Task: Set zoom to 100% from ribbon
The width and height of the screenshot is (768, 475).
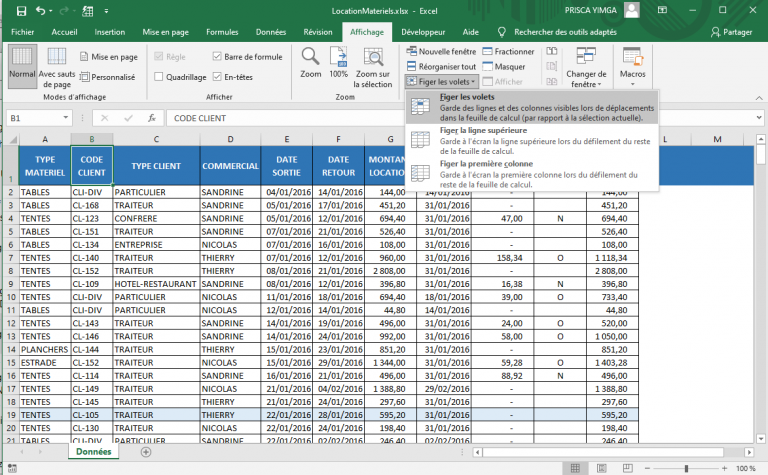Action: [x=338, y=58]
